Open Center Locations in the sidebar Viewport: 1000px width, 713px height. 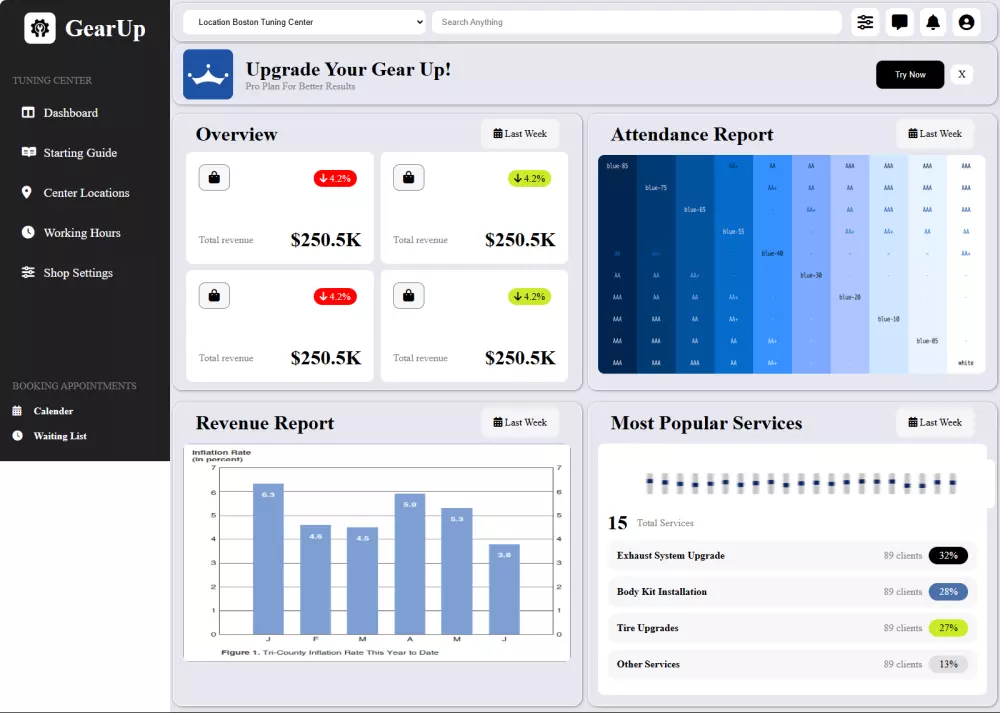(x=86, y=193)
